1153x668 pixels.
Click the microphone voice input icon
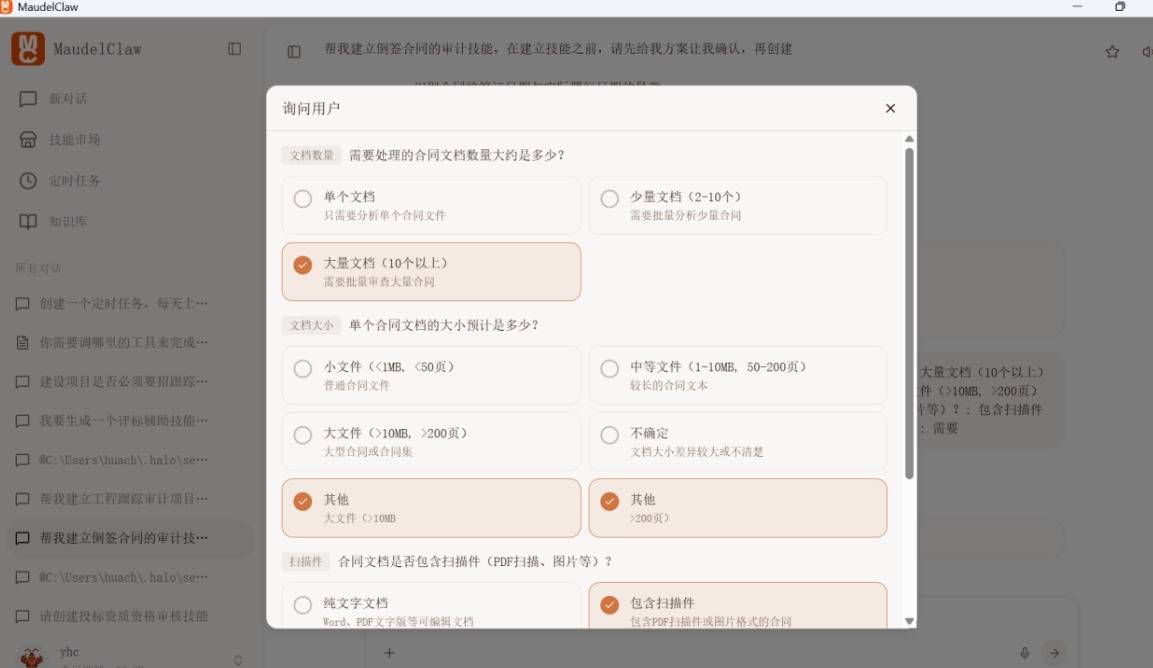[1024, 653]
